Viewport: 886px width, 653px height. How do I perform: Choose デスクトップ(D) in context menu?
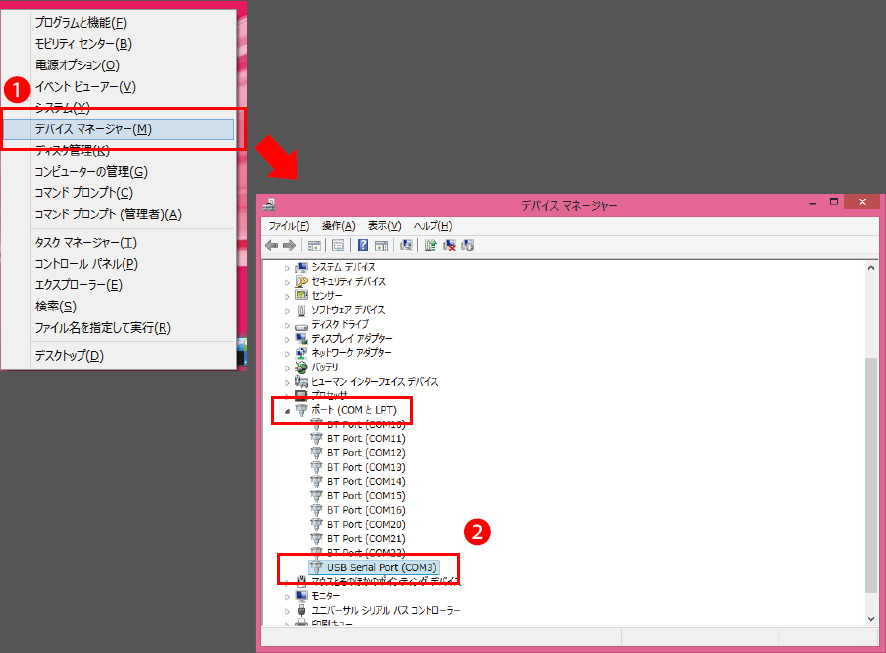point(119,356)
